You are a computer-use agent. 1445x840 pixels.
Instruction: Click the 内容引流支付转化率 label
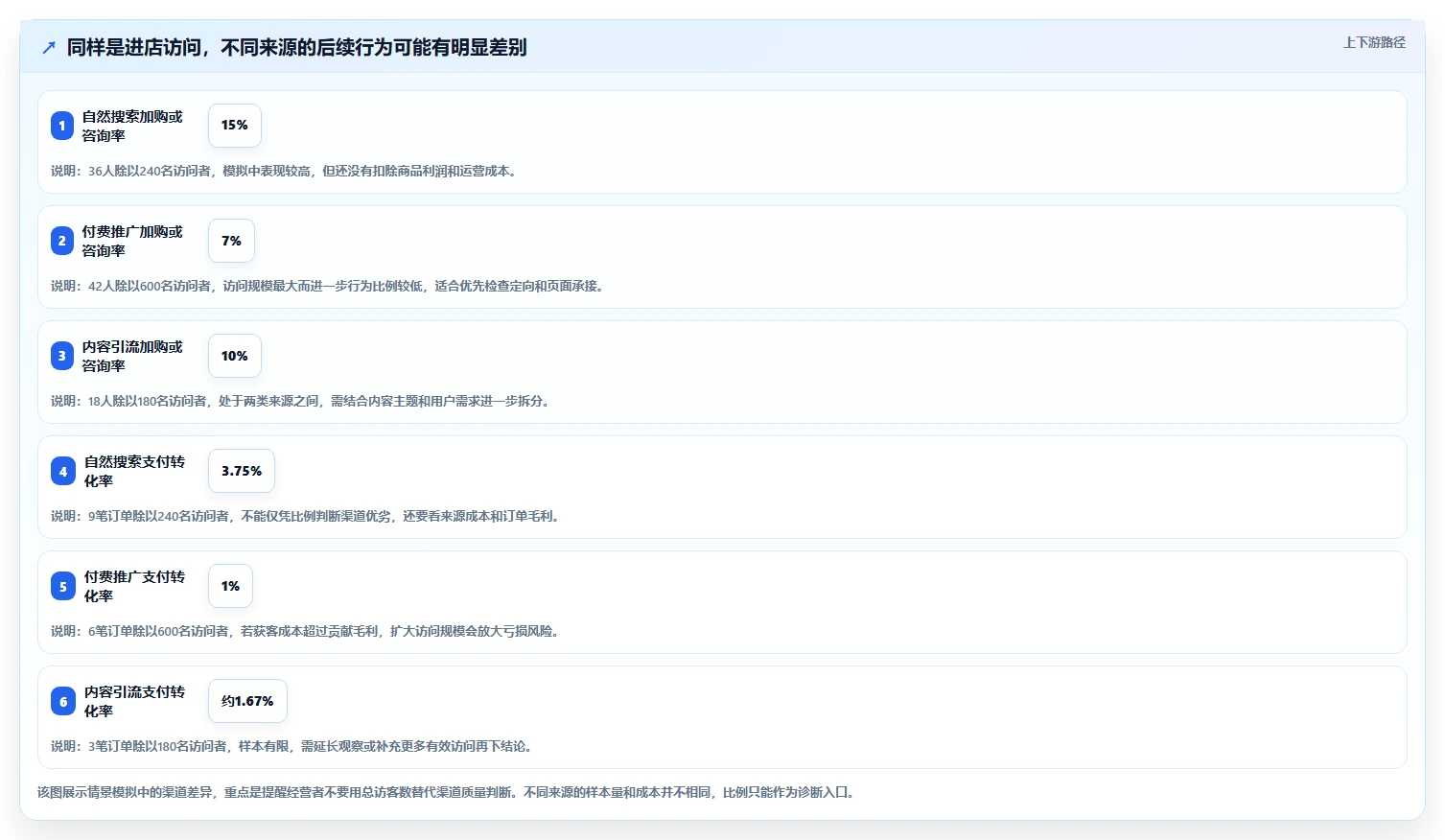click(135, 701)
